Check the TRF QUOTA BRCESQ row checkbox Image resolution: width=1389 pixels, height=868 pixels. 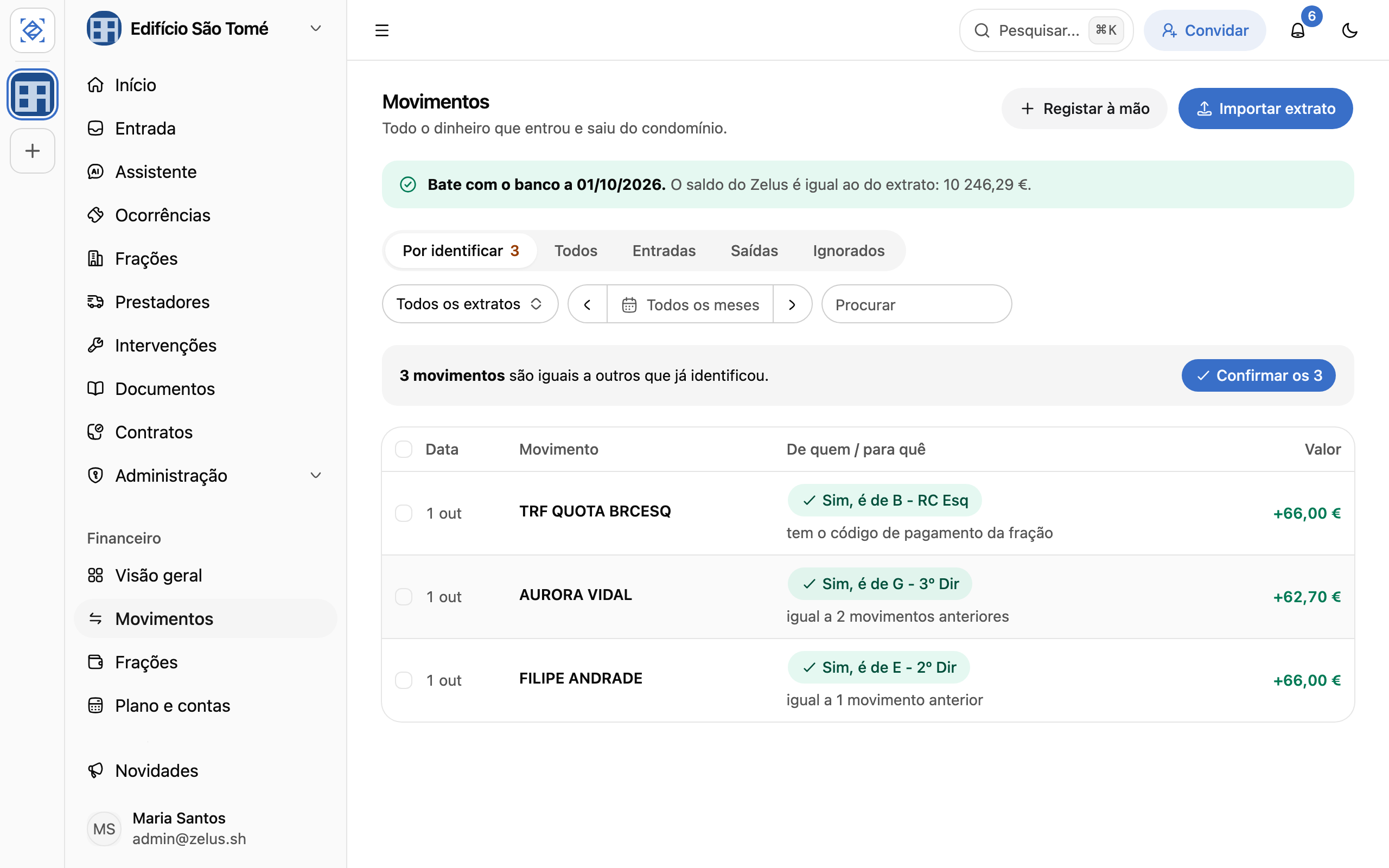tap(404, 513)
